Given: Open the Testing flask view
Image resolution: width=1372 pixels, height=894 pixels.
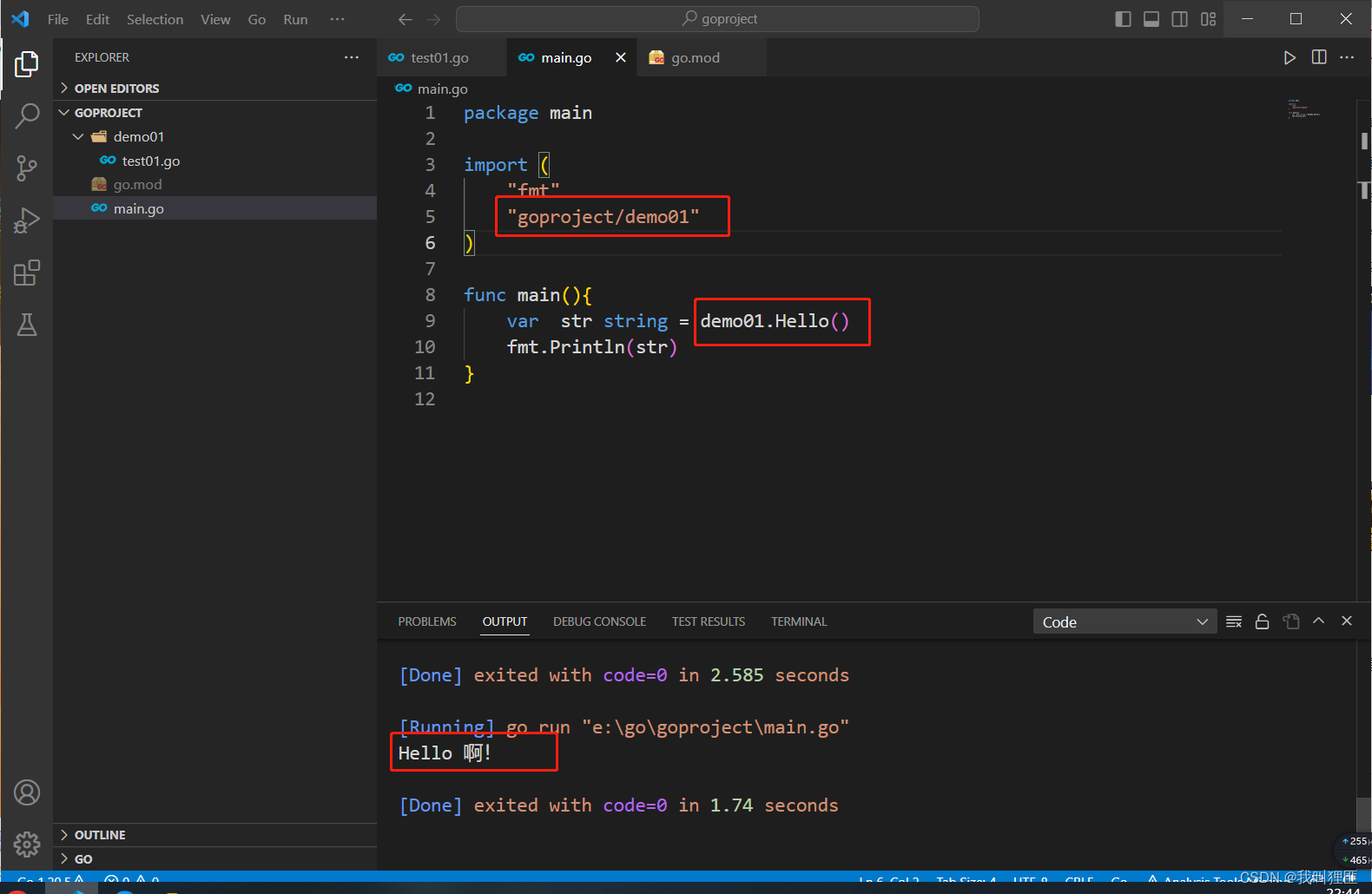Looking at the screenshot, I should (27, 325).
